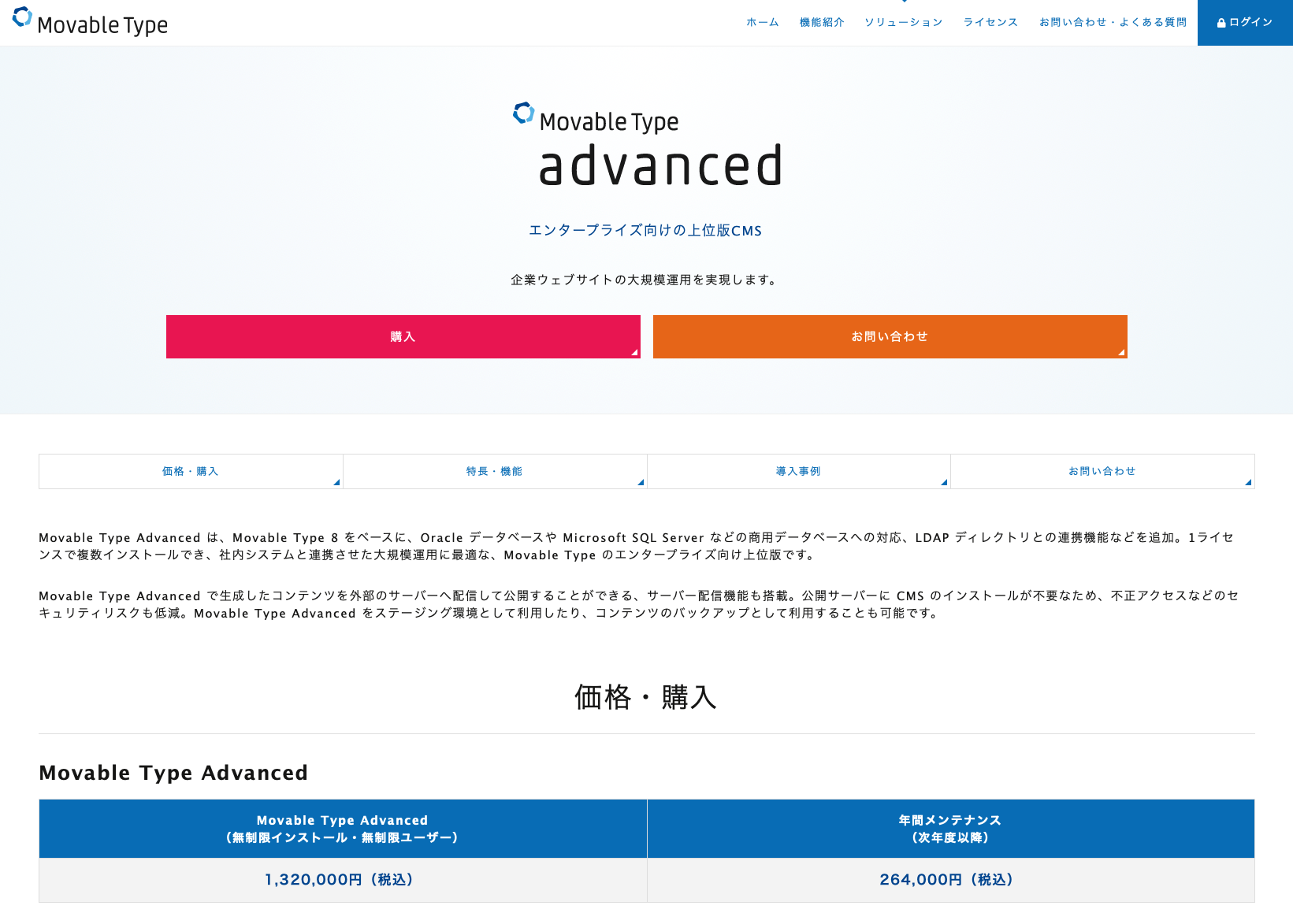The width and height of the screenshot is (1293, 924).
Task: Open the 機能紹介 menu item
Action: click(822, 22)
